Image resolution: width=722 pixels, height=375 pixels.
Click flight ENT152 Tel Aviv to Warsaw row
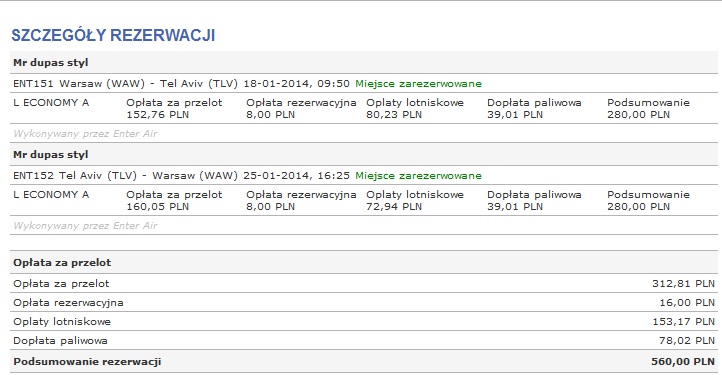pyautogui.click(x=364, y=176)
